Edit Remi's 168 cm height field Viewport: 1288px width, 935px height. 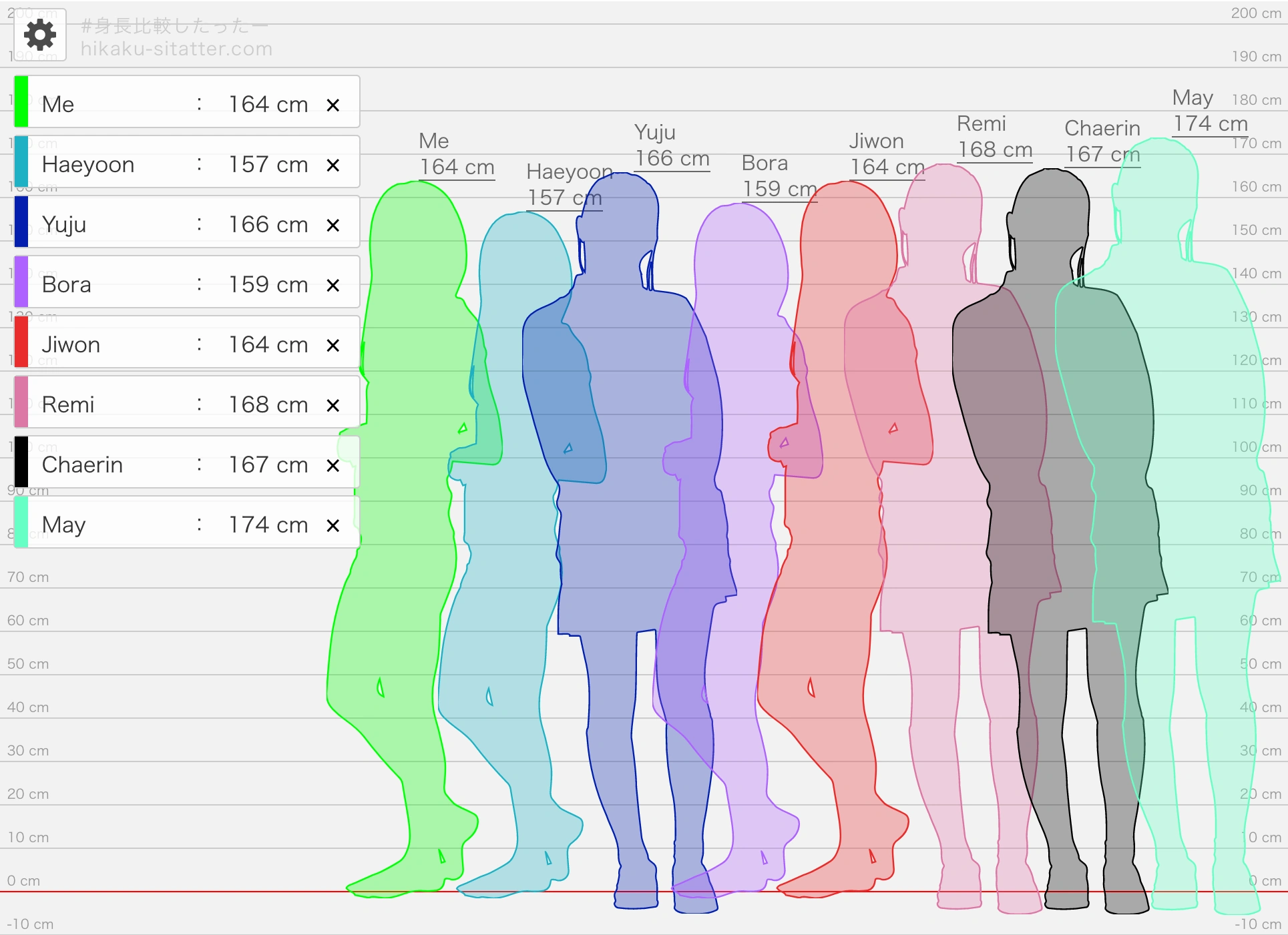(267, 404)
